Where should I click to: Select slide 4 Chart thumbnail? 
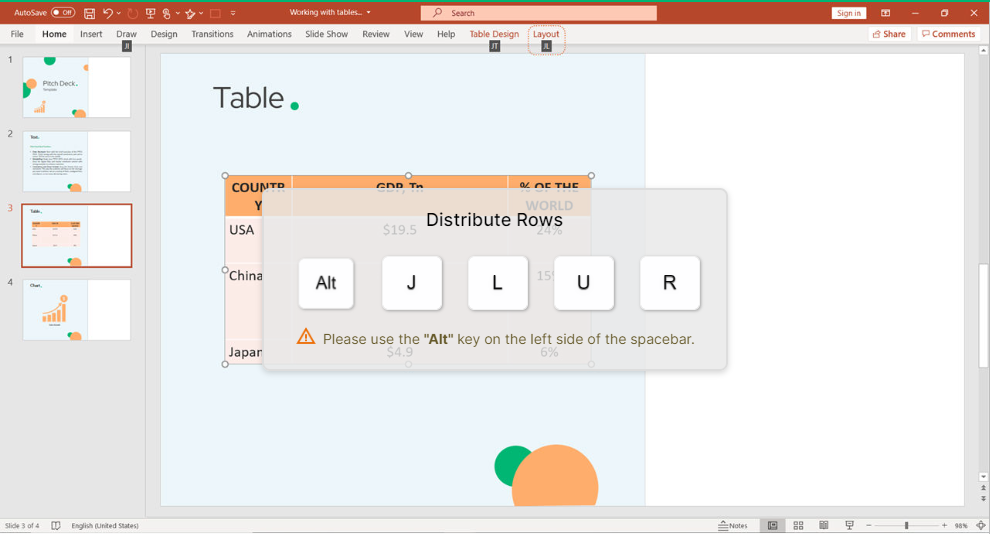pyautogui.click(x=76, y=310)
